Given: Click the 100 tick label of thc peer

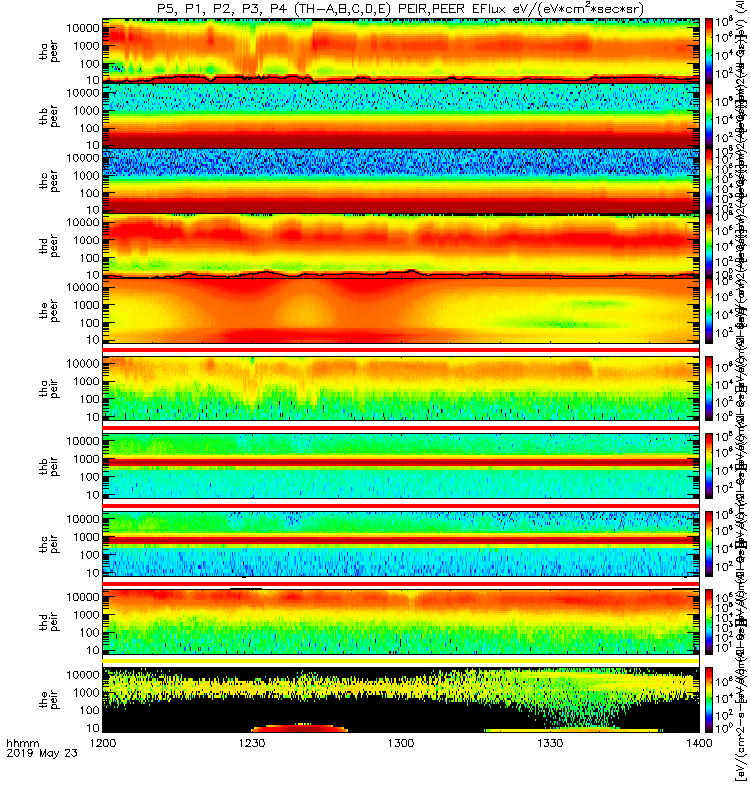Looking at the screenshot, I should coord(90,193).
